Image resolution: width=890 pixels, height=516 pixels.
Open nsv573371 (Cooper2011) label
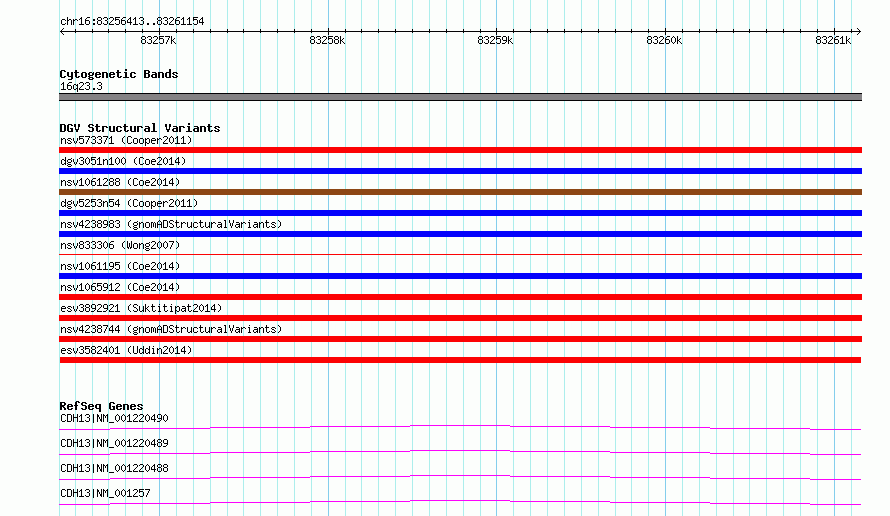point(126,140)
